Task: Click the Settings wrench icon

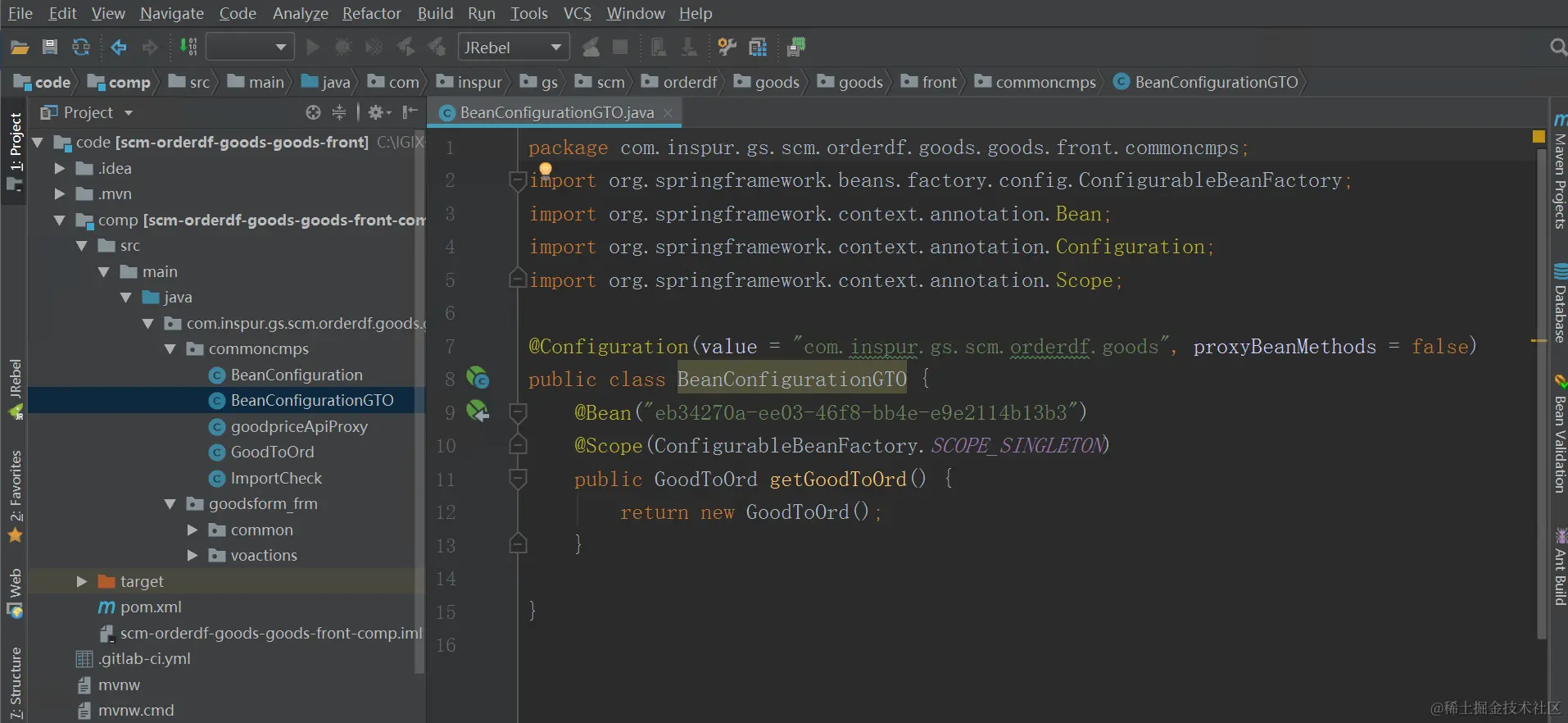Action: pyautogui.click(x=727, y=48)
